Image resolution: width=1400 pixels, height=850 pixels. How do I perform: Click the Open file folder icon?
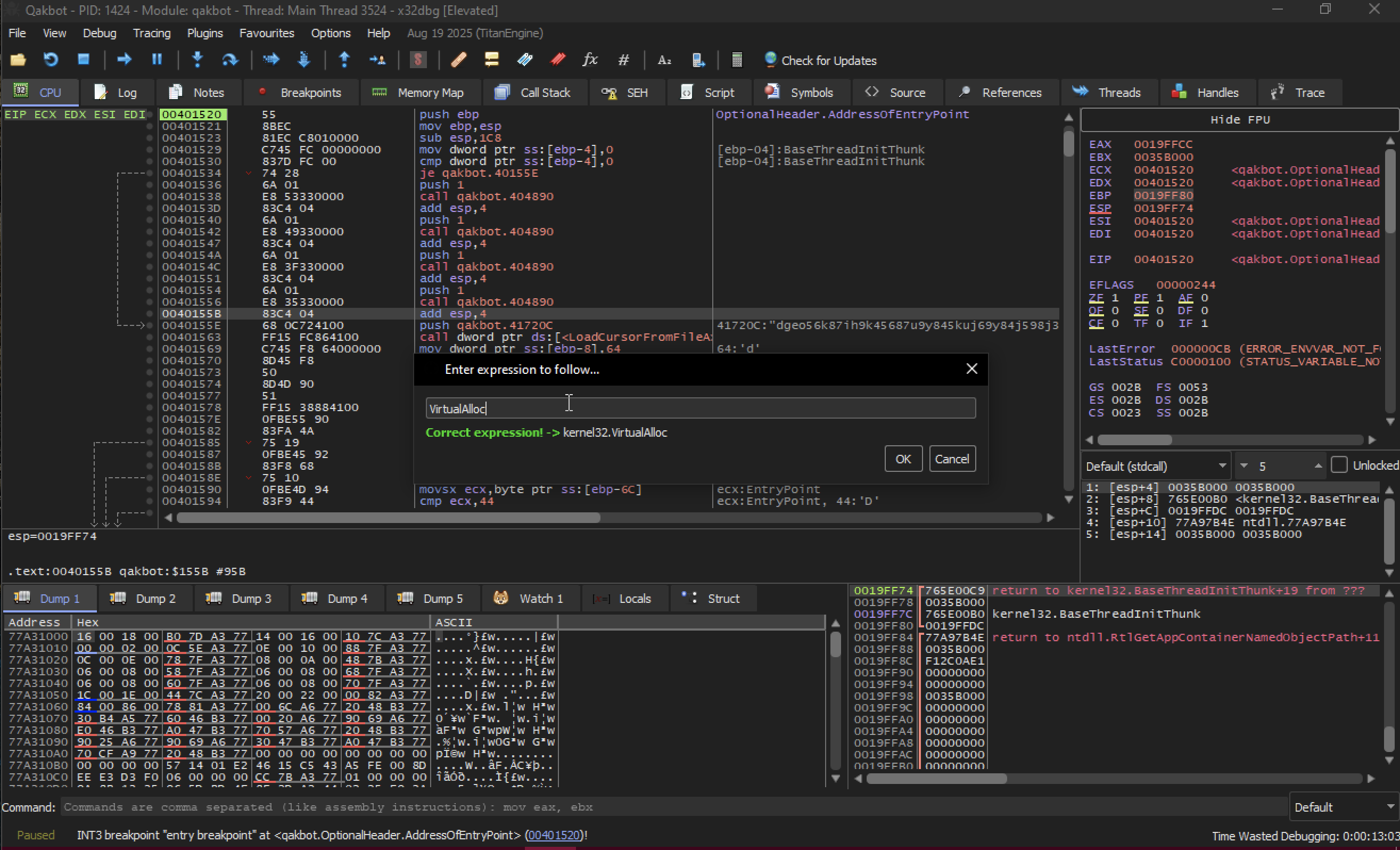18,60
